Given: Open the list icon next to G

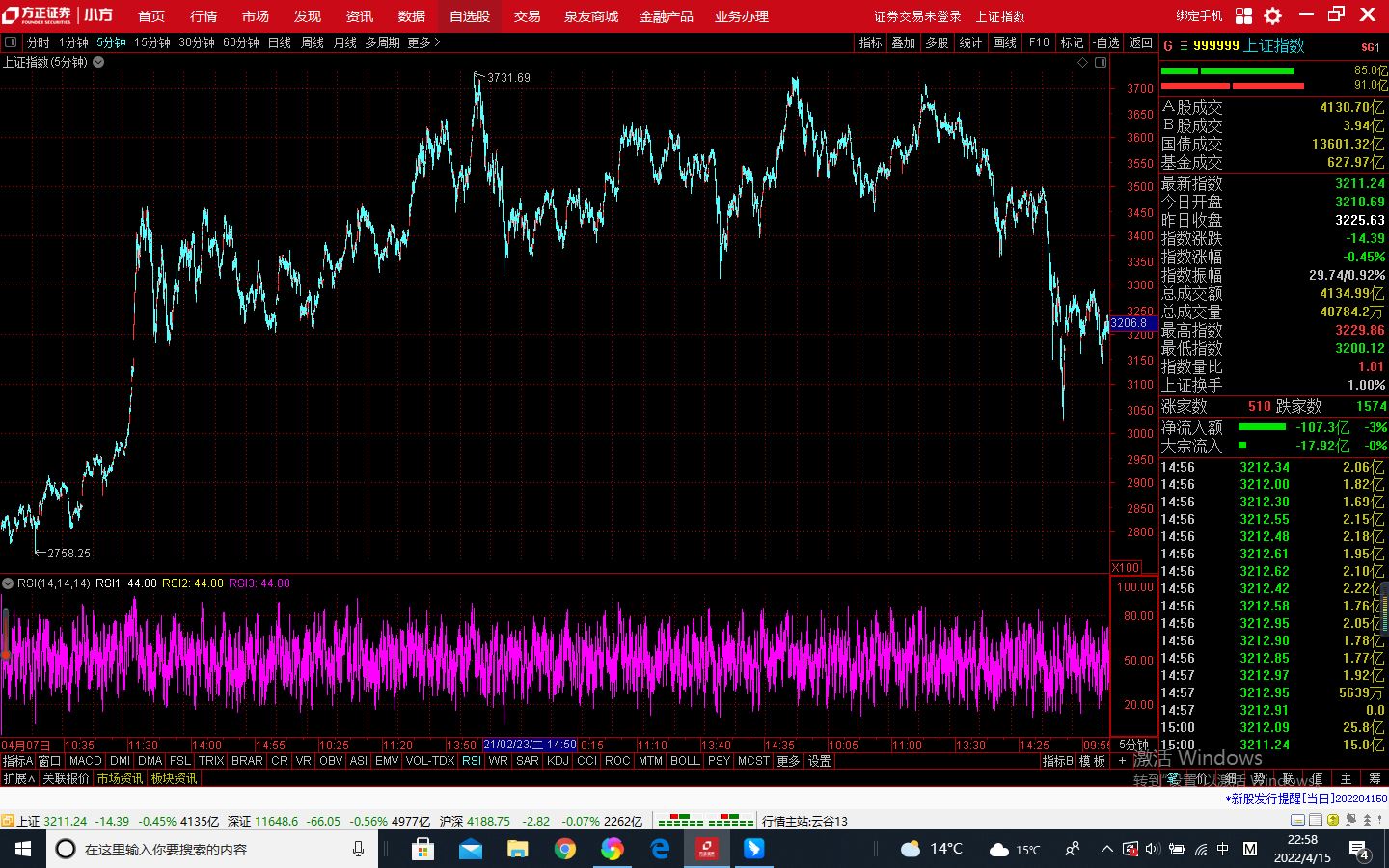Looking at the screenshot, I should coord(1184,45).
